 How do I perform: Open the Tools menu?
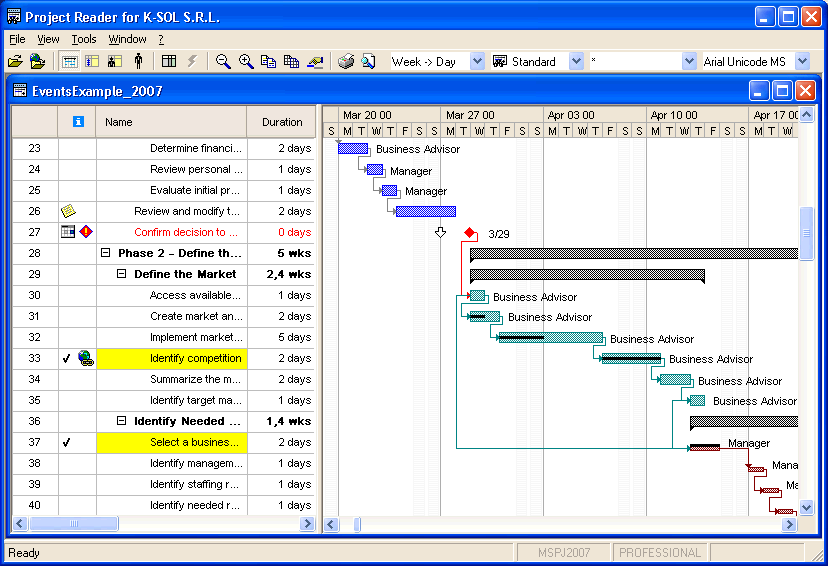pos(84,39)
